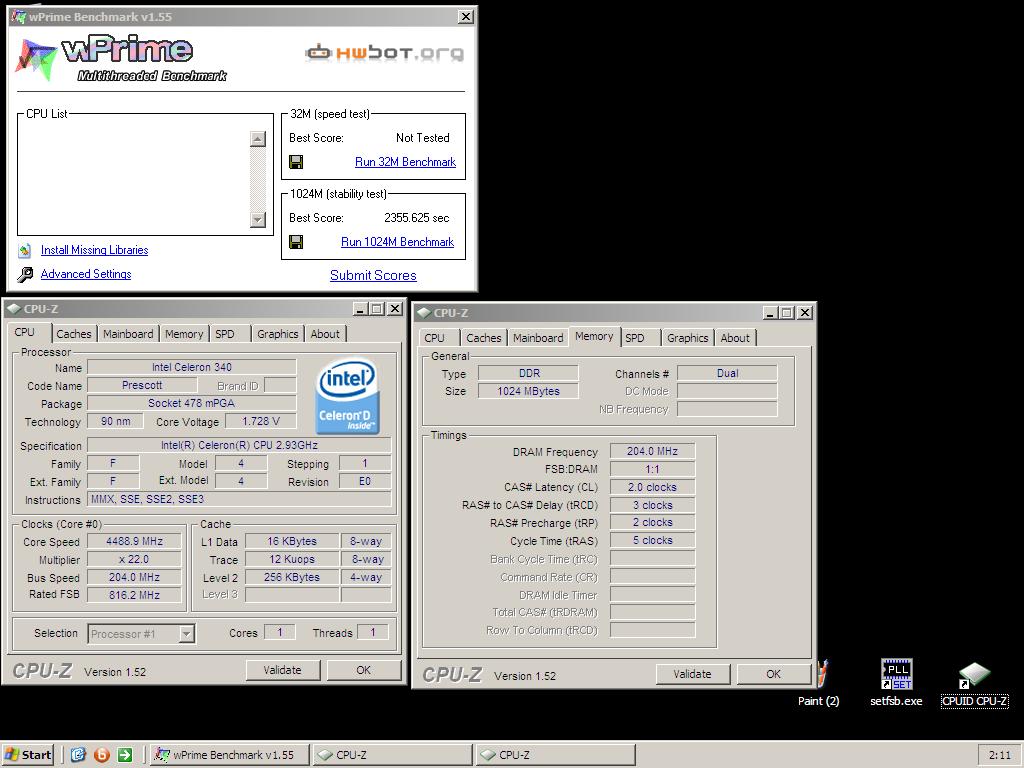The width and height of the screenshot is (1024, 768).
Task: Click the CAS# Latency value 2.0 clocks
Action: (x=652, y=487)
